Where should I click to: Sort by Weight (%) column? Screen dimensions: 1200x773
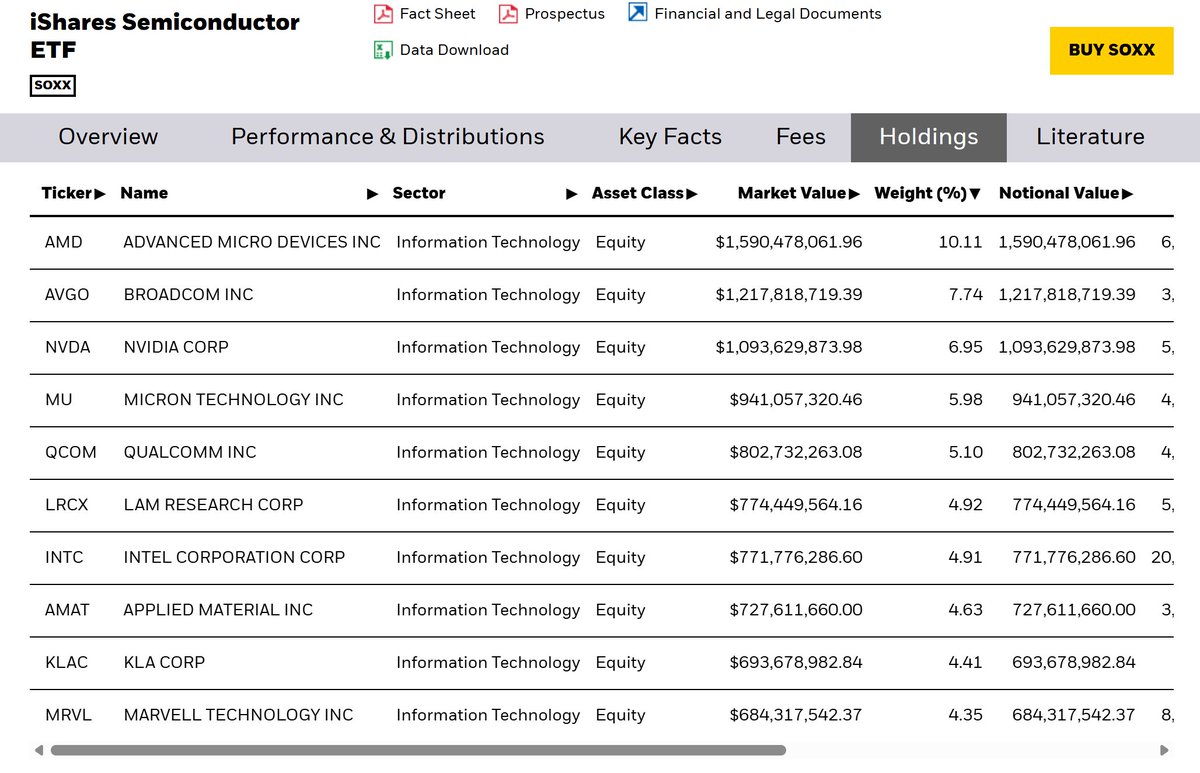927,193
